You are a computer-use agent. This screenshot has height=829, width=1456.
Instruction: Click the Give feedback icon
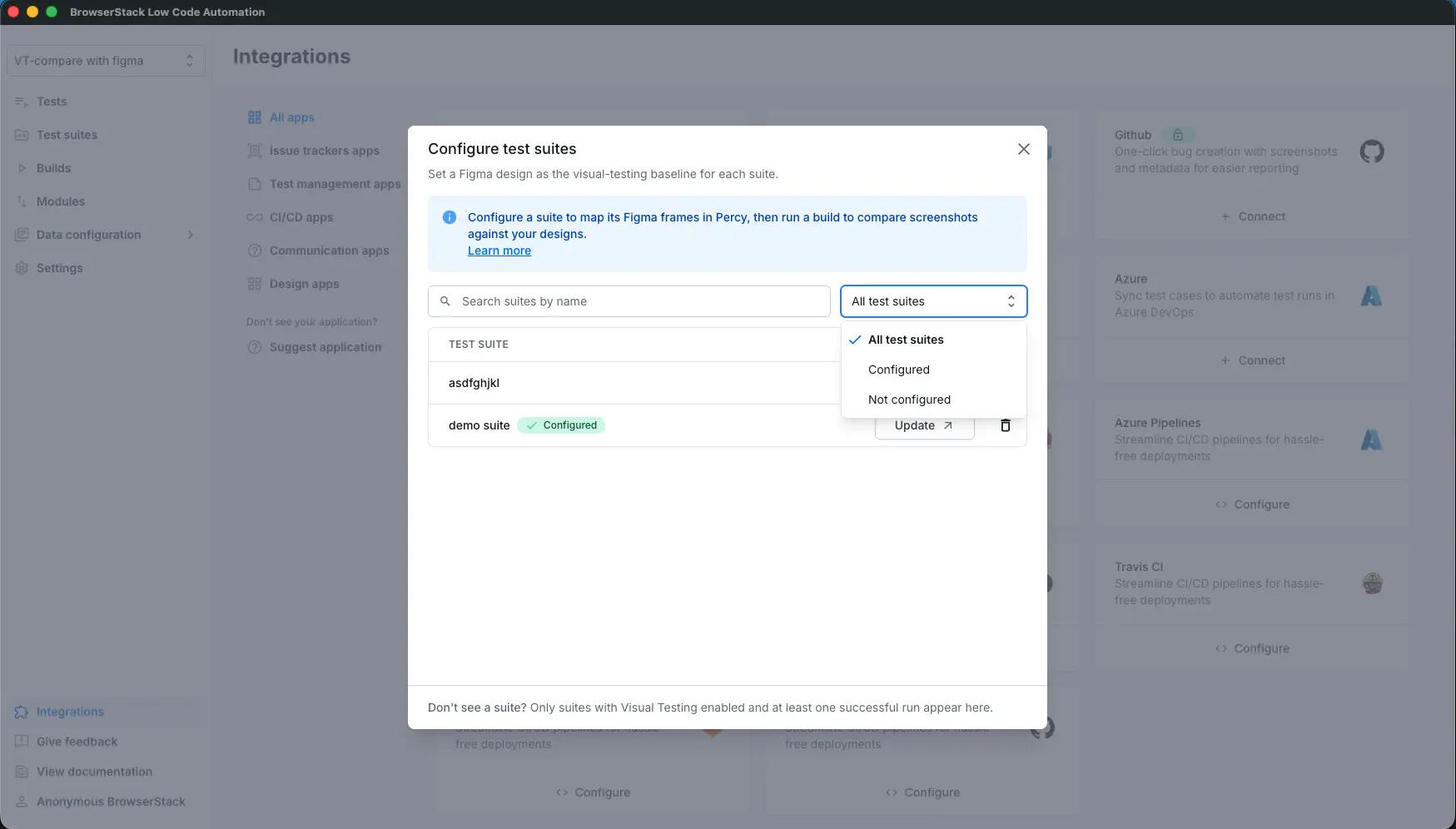(22, 742)
